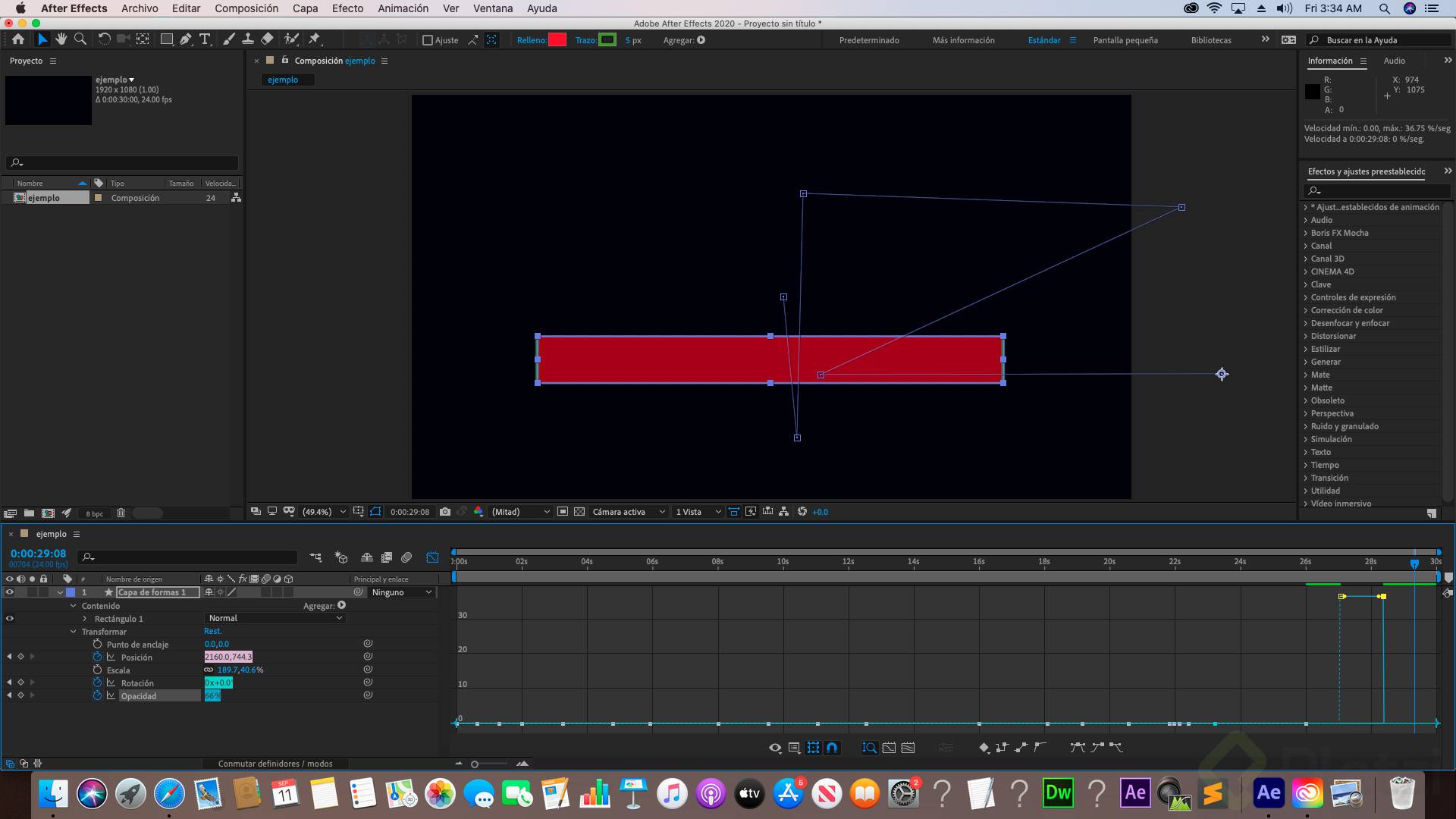Click the Rest. transform reset link
This screenshot has width=1456, height=819.
tap(212, 631)
